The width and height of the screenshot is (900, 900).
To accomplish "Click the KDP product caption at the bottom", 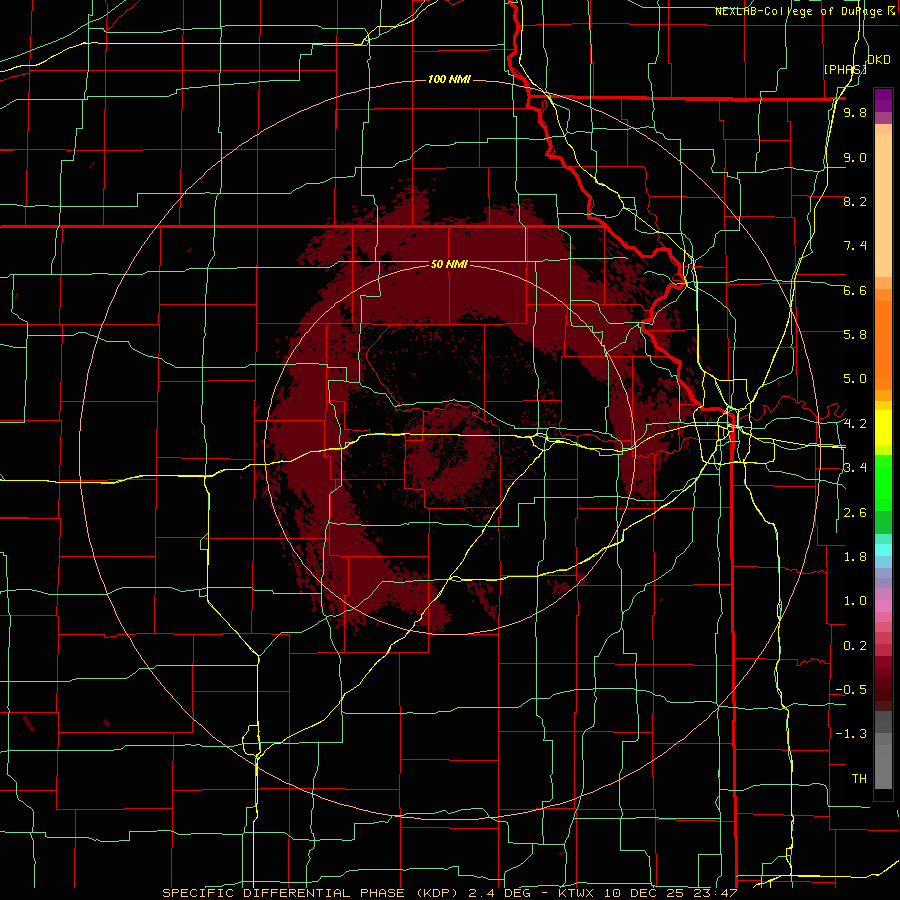I will pos(449,893).
